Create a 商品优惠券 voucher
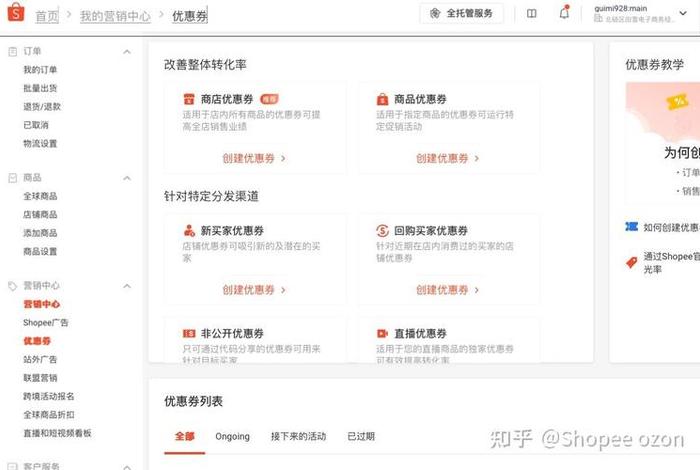This screenshot has width=700, height=470. (447, 158)
